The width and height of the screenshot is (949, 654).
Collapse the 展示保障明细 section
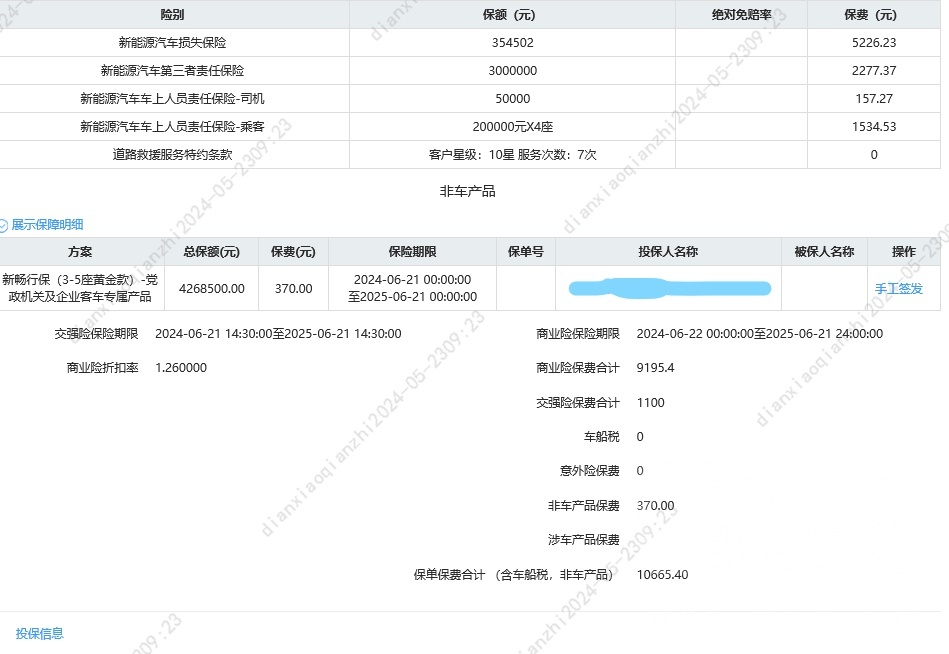click(x=47, y=224)
